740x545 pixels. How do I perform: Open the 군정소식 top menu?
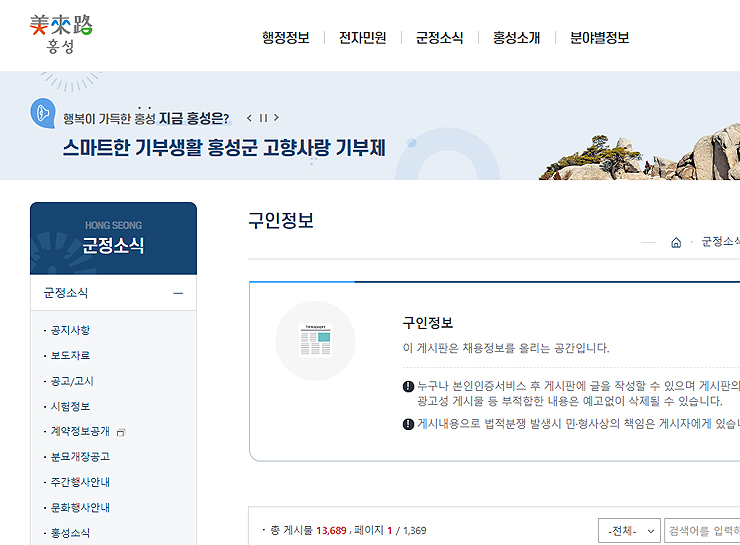pos(439,38)
